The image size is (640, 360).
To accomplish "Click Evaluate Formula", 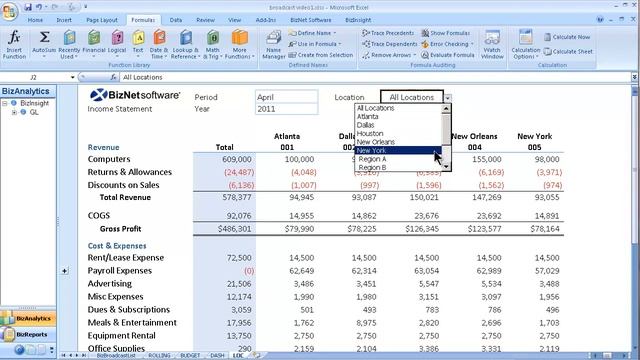I will point(448,55).
